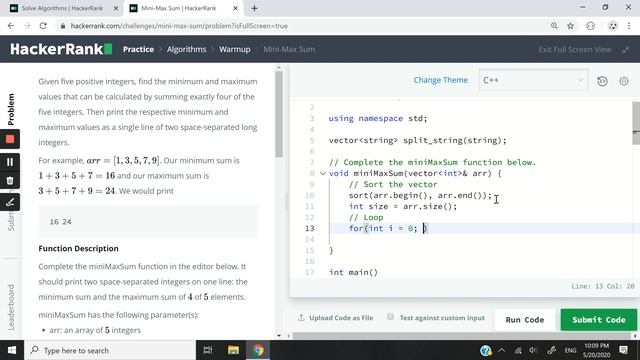Open the Leaderboard side tab
The height and width of the screenshot is (360, 640).
coord(11,307)
